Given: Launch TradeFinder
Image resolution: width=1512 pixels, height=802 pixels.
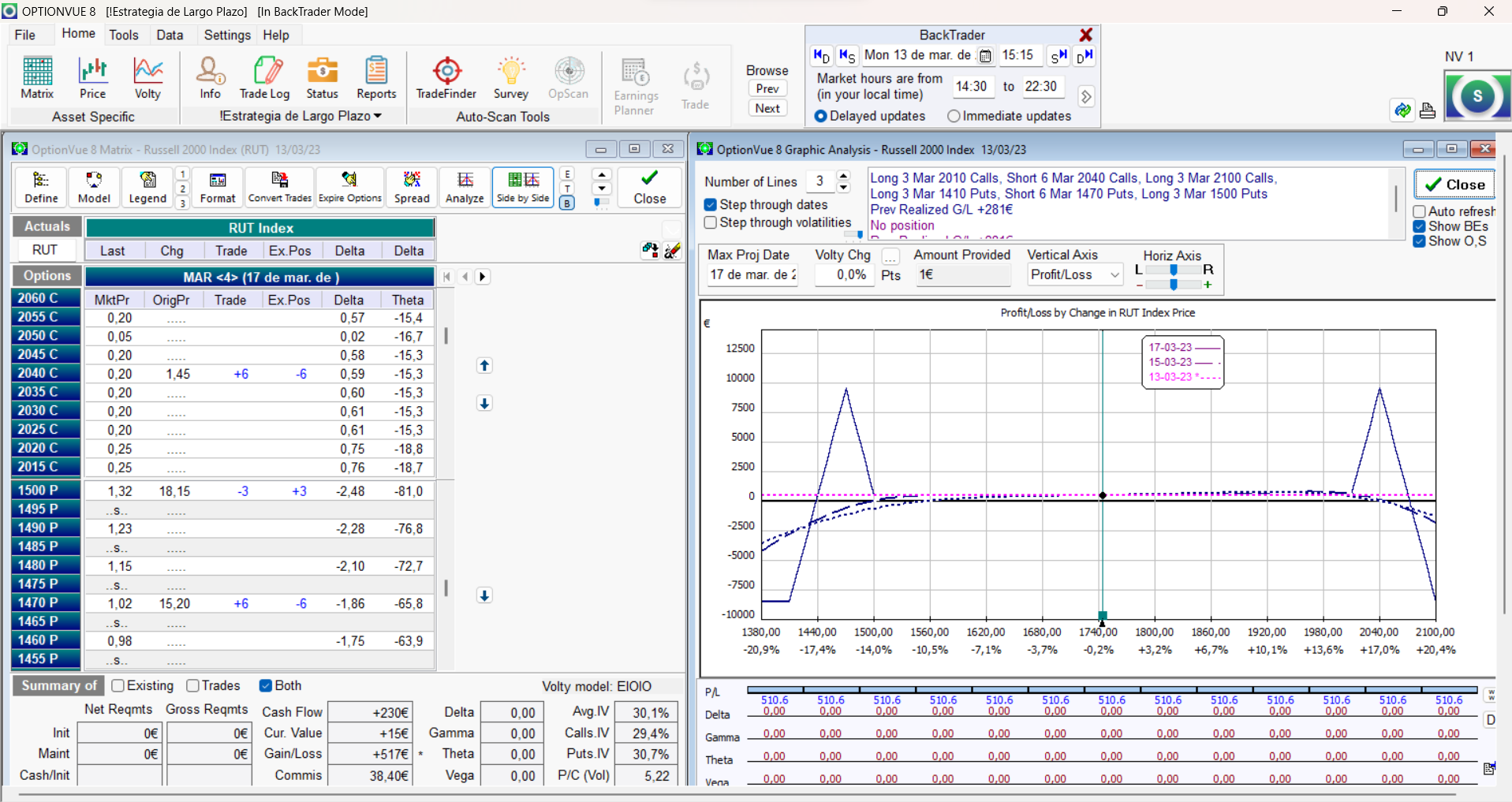Looking at the screenshot, I should (446, 77).
